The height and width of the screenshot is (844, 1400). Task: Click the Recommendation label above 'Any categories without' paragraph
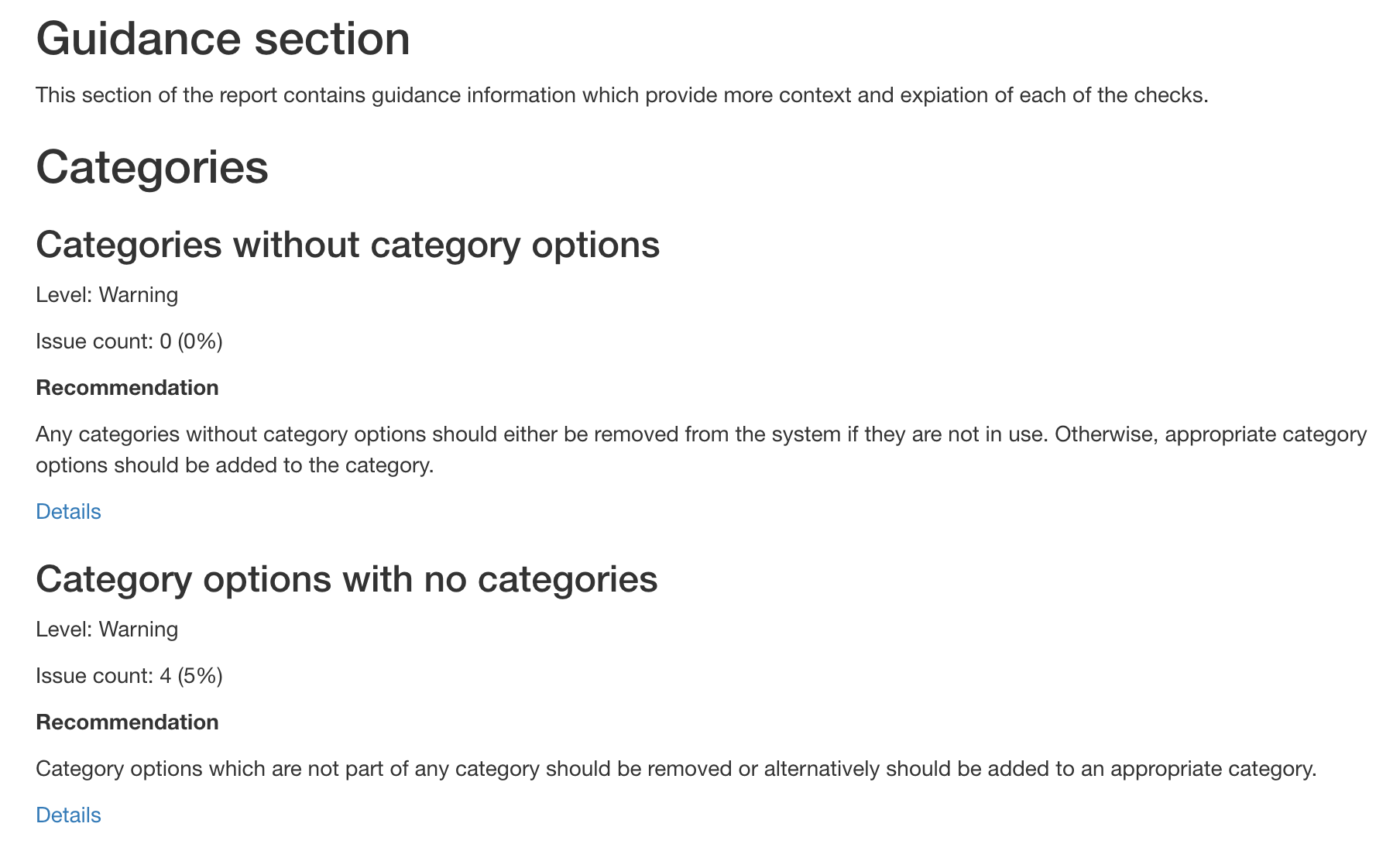pos(127,388)
